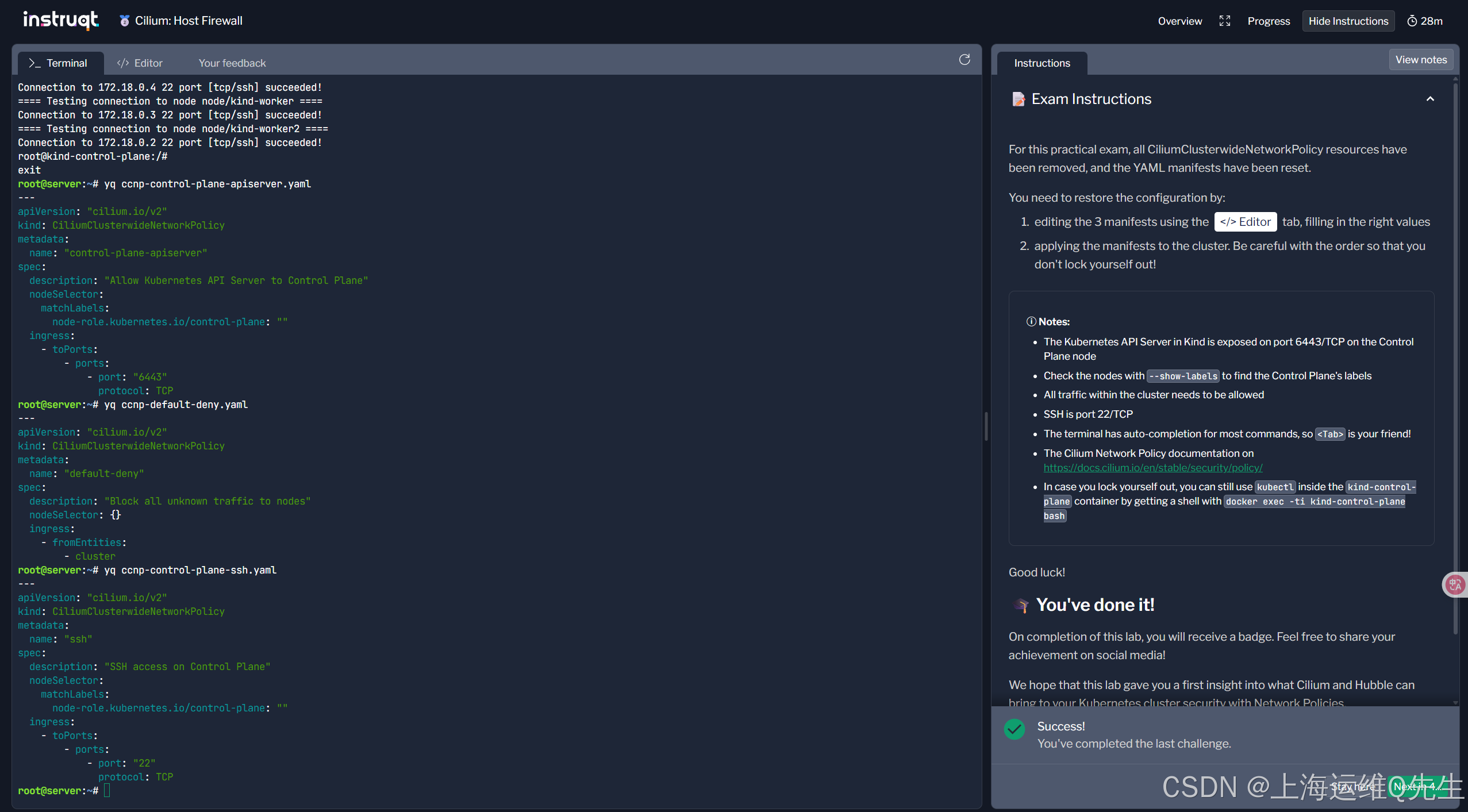Open the Your feedback tab
Image resolution: width=1468 pixels, height=812 pixels.
(232, 63)
